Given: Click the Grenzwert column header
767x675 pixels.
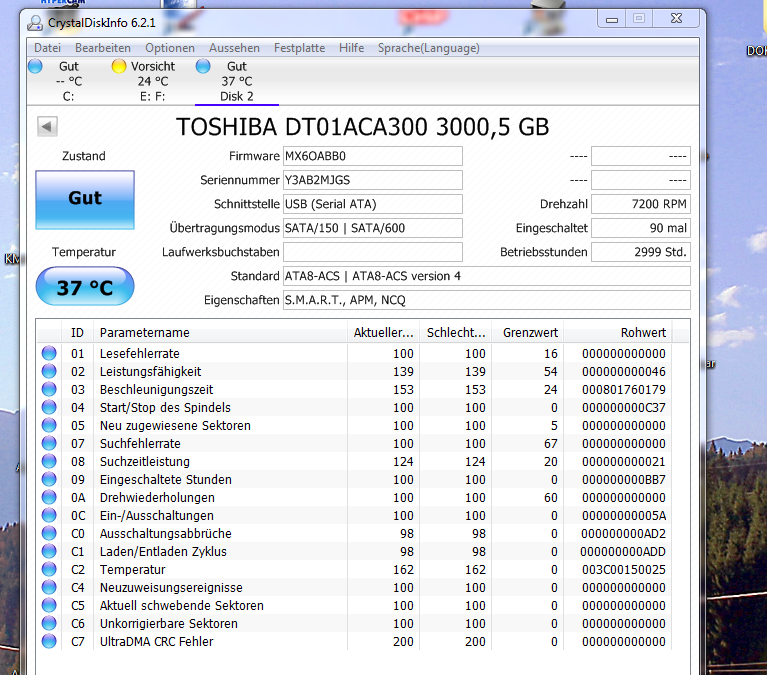Looking at the screenshot, I should pyautogui.click(x=528, y=333).
